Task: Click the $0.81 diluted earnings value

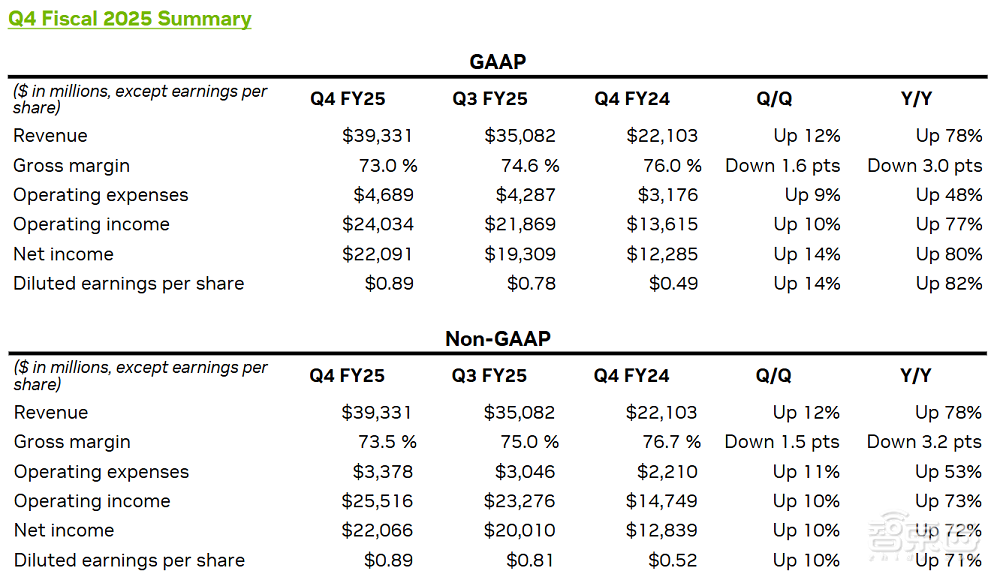Action: 530,560
